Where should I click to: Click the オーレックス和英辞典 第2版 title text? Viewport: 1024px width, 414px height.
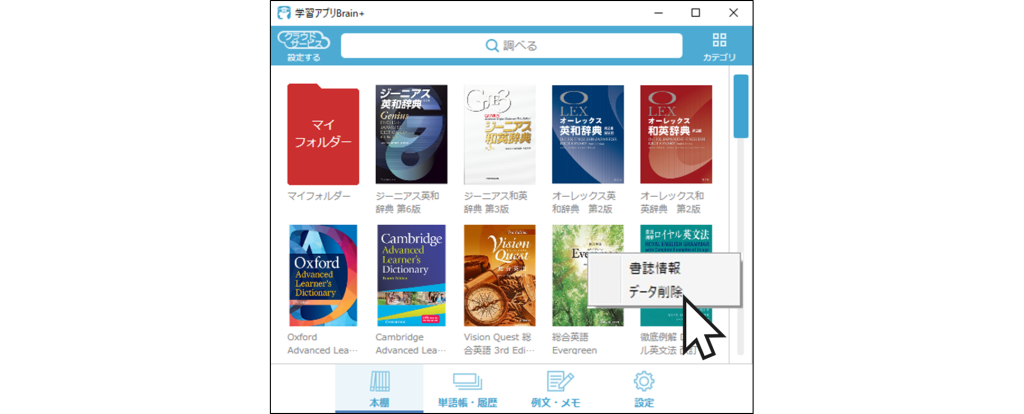click(672, 202)
